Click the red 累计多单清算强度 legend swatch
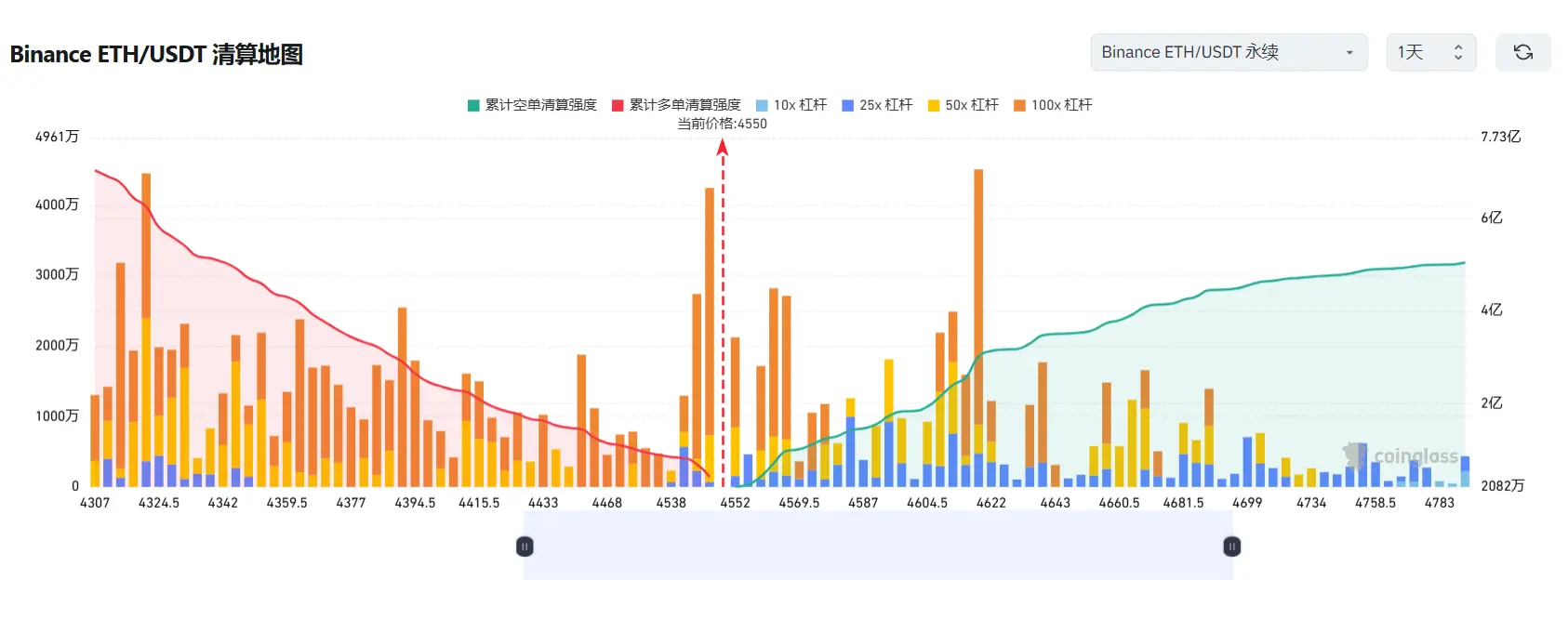The image size is (1568, 620). tap(618, 105)
